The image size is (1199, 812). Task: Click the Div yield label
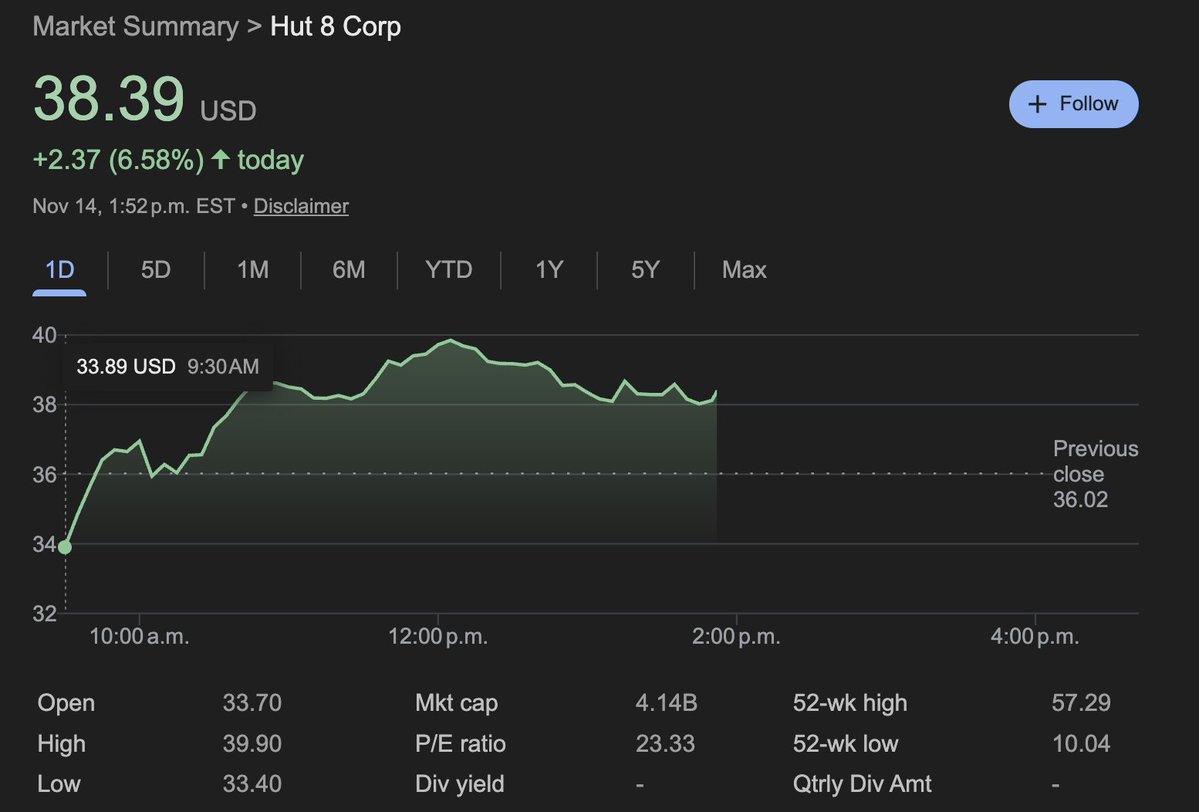click(460, 784)
